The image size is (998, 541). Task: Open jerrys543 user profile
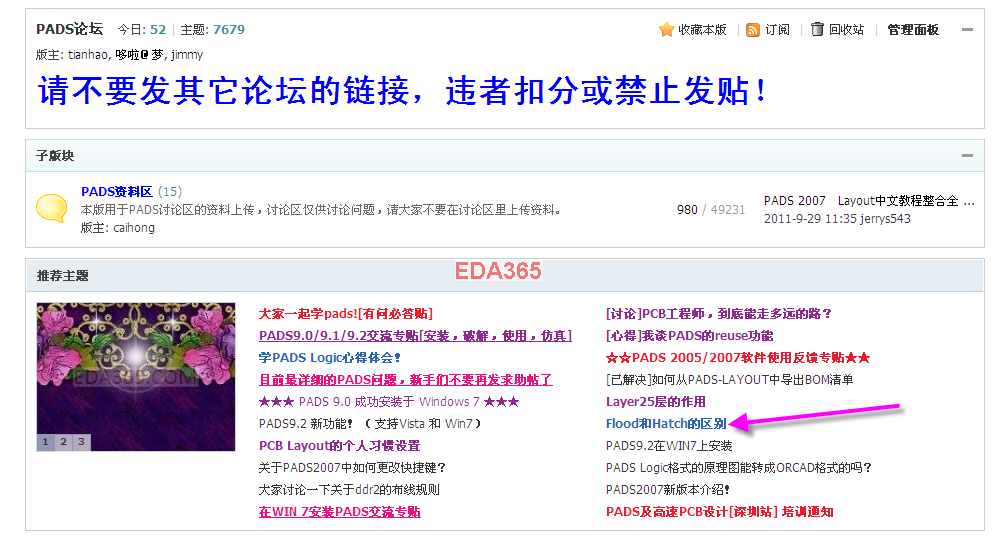[885, 219]
